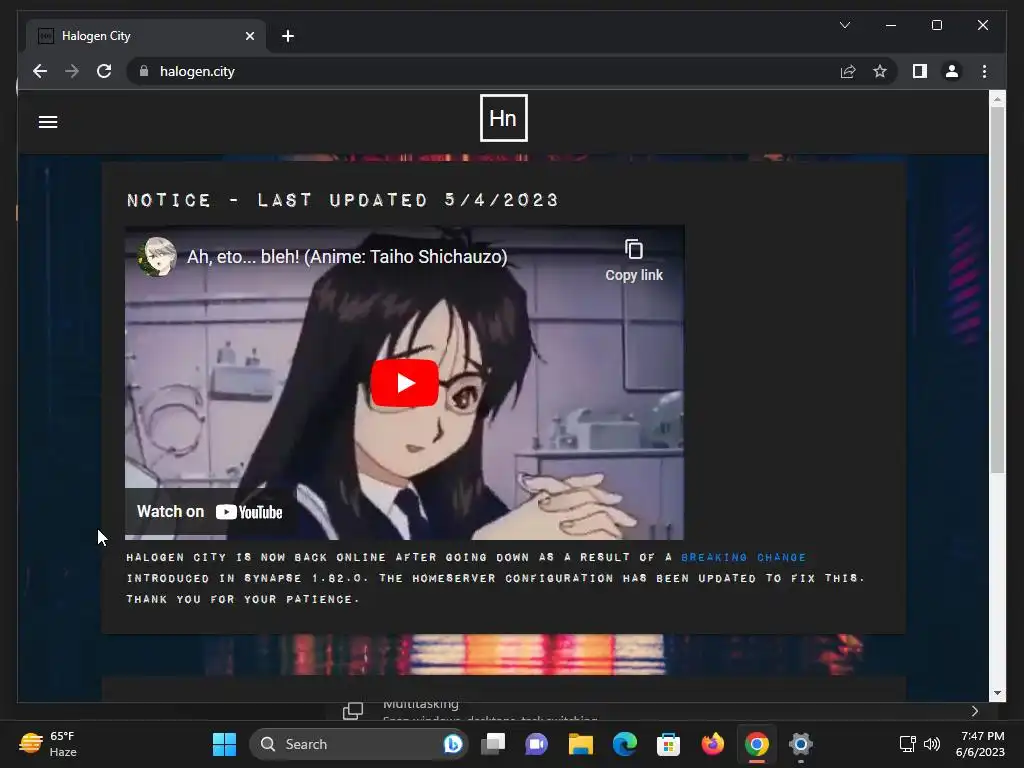Screen dimensions: 1024x768
Task: Open Task View on the taskbar
Action: 493,744
